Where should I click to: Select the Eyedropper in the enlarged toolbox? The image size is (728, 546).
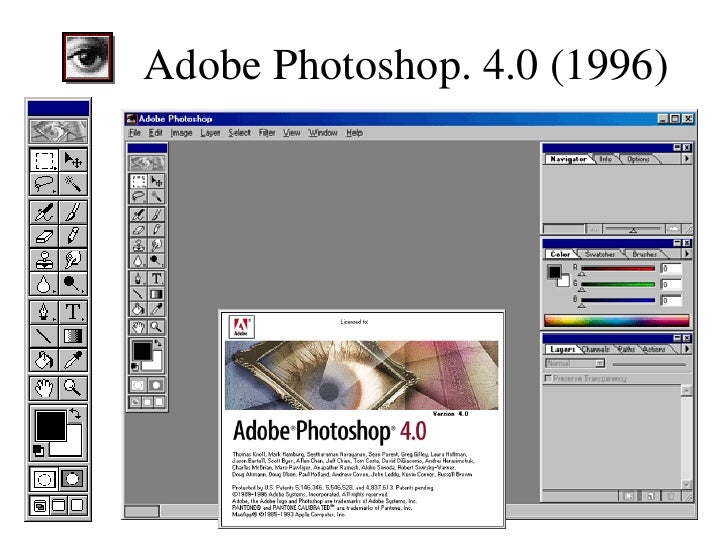pos(73,360)
